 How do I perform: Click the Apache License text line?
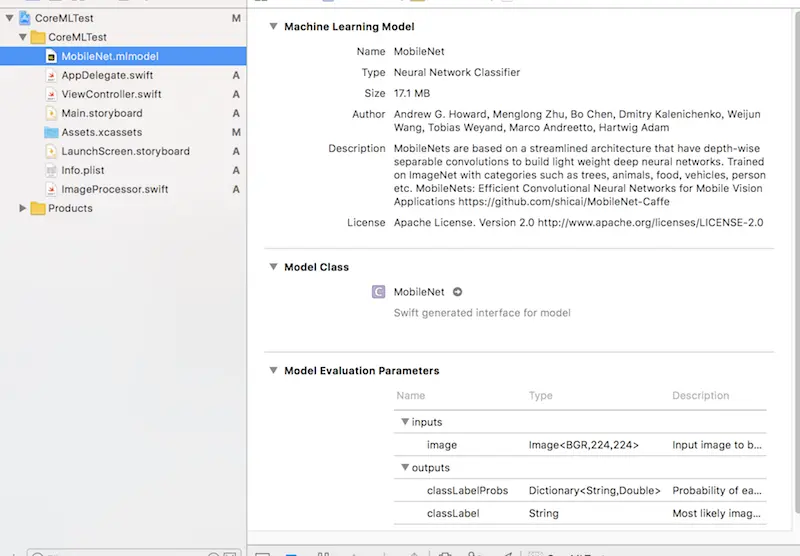[x=578, y=222]
